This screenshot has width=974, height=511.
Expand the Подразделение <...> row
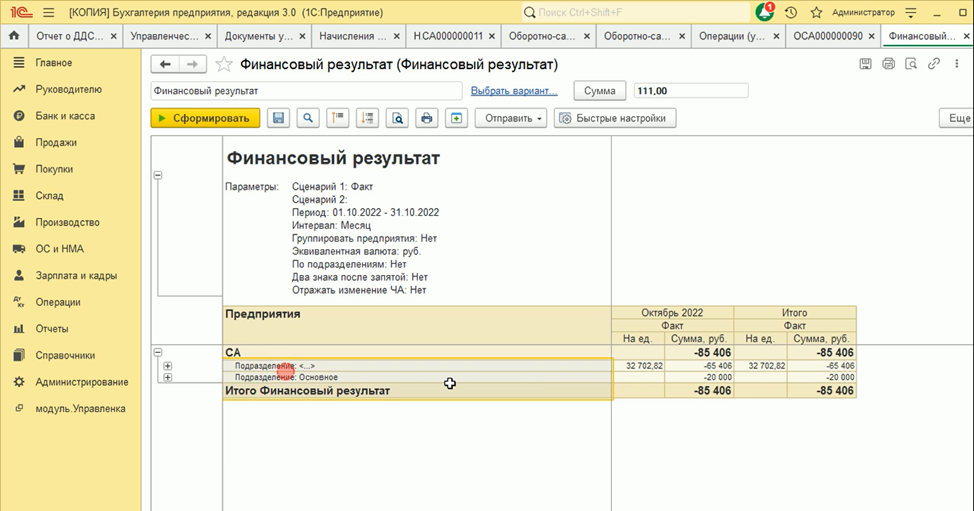168,366
